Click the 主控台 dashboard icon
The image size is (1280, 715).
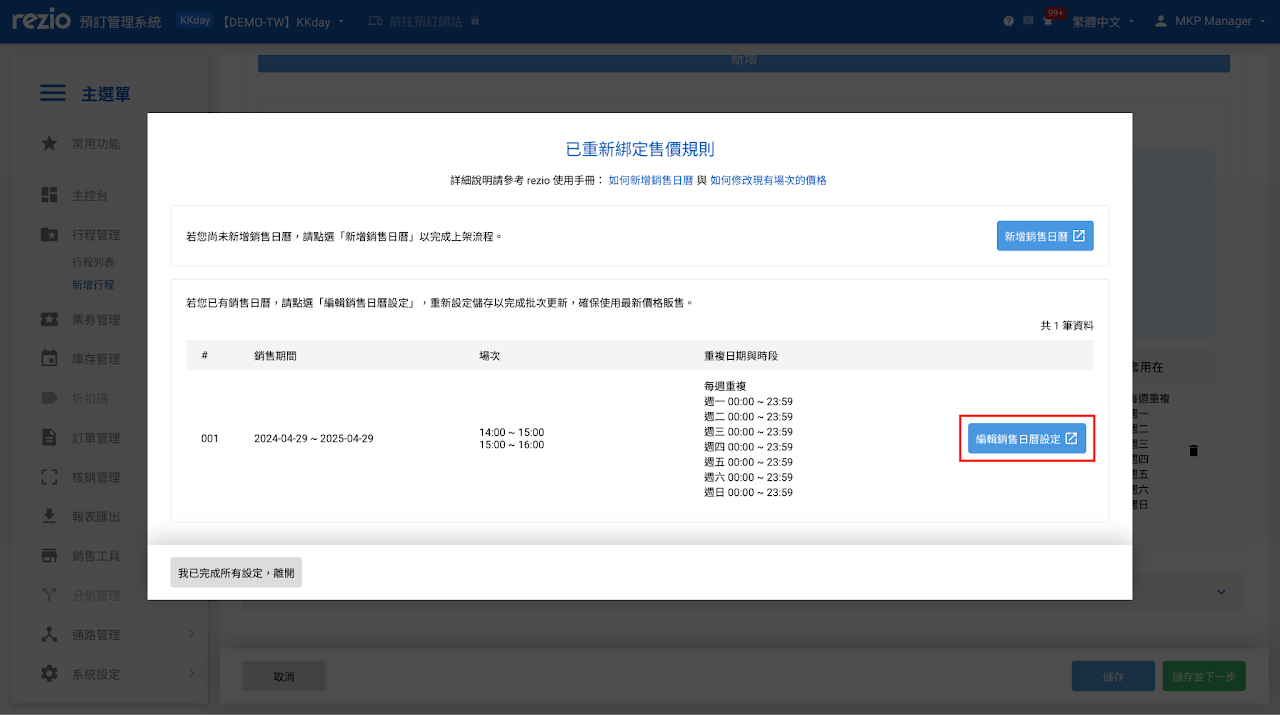coord(49,195)
